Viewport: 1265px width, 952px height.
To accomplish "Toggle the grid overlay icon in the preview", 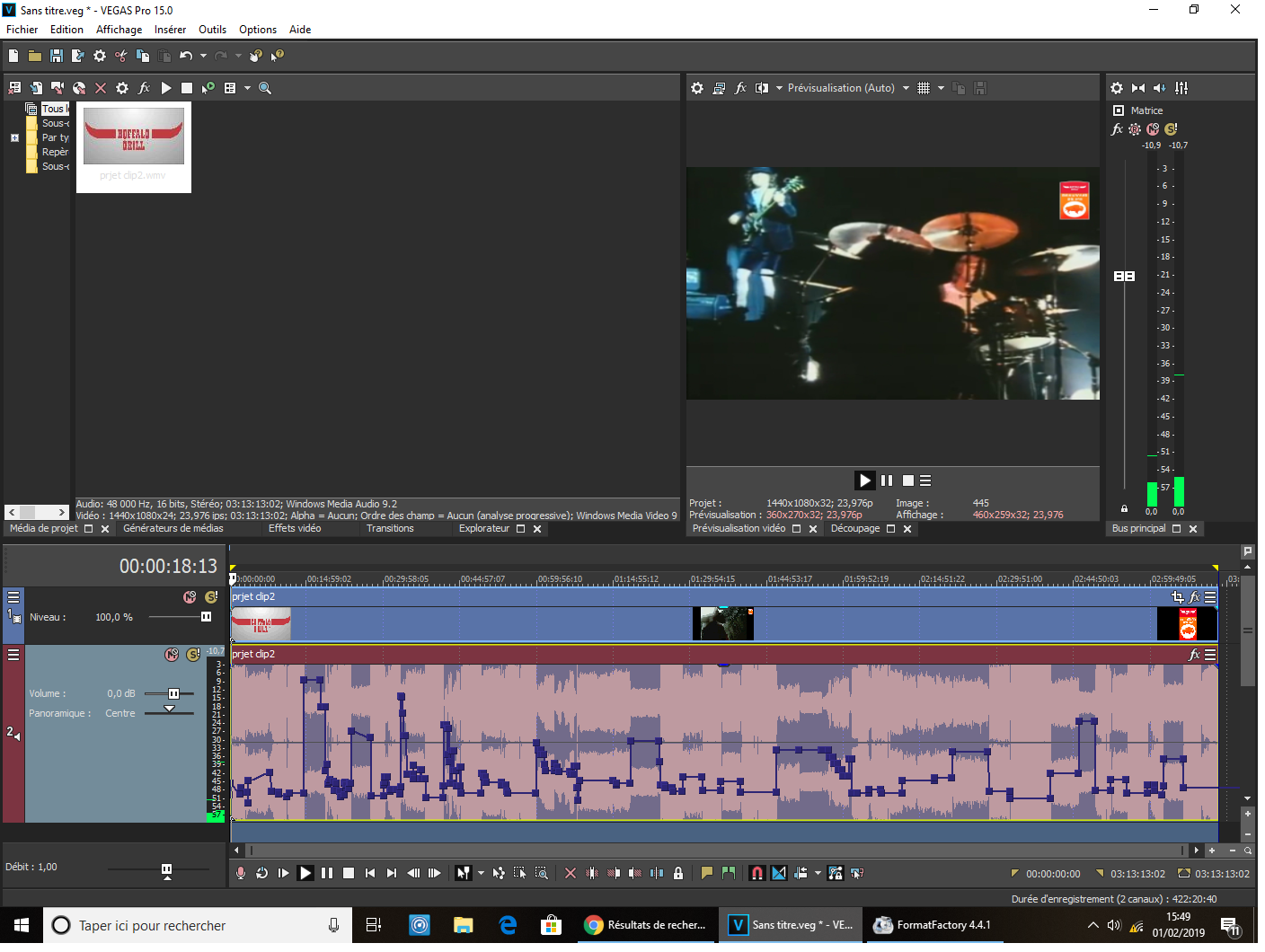I will pos(924,88).
